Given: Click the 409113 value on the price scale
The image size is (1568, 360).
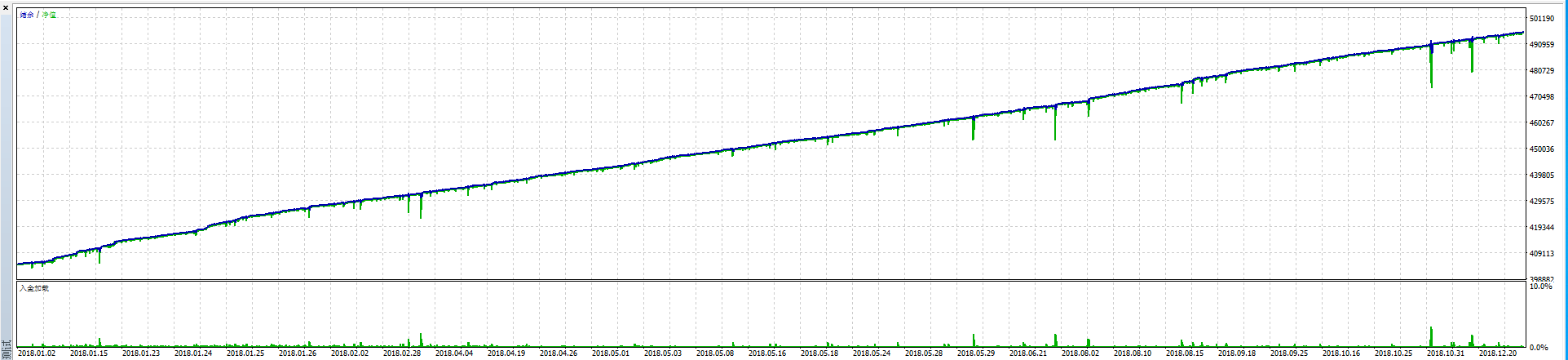Looking at the screenshot, I should tap(1541, 254).
